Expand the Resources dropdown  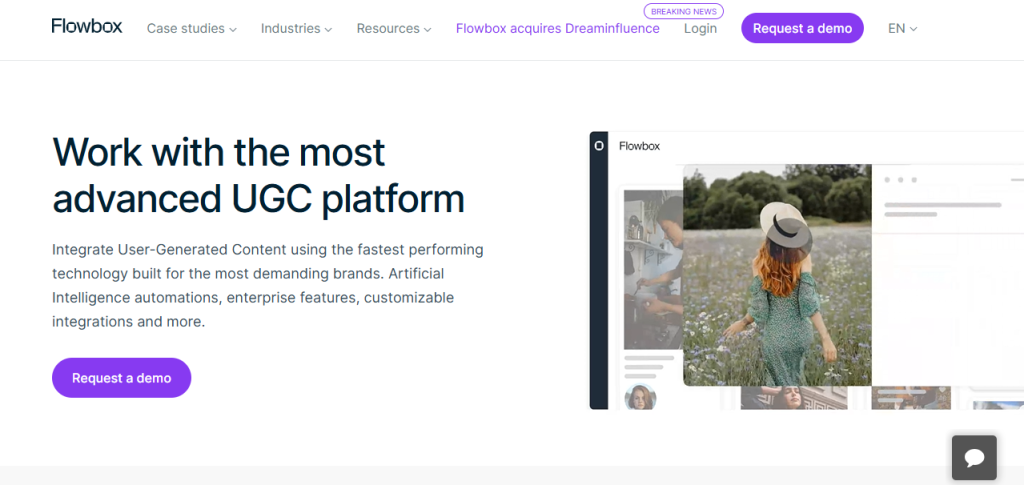pos(393,29)
